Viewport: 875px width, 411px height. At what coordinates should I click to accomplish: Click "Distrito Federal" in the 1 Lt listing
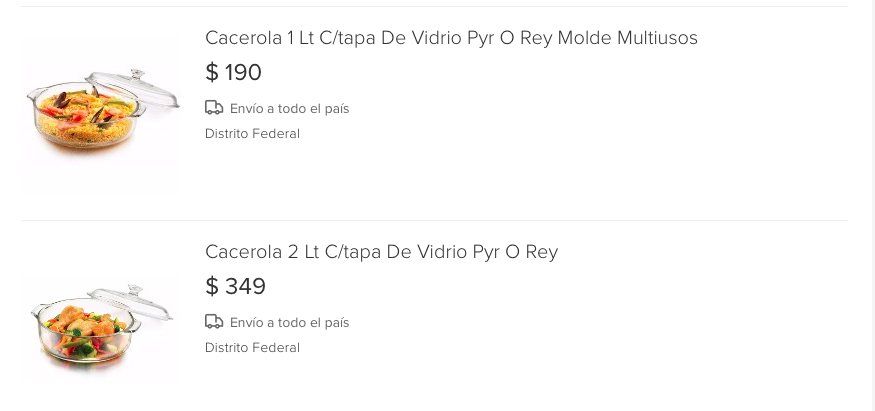pos(252,134)
